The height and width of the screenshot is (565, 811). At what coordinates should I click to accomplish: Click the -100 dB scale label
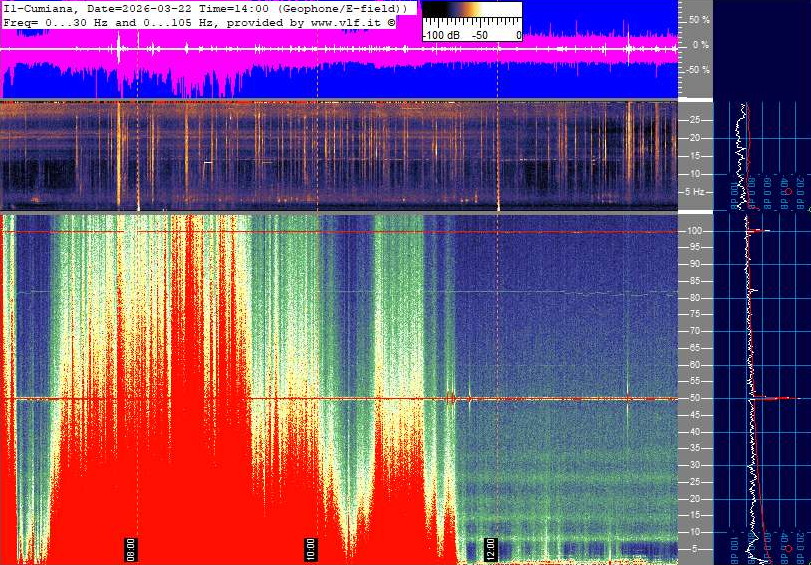pos(439,35)
